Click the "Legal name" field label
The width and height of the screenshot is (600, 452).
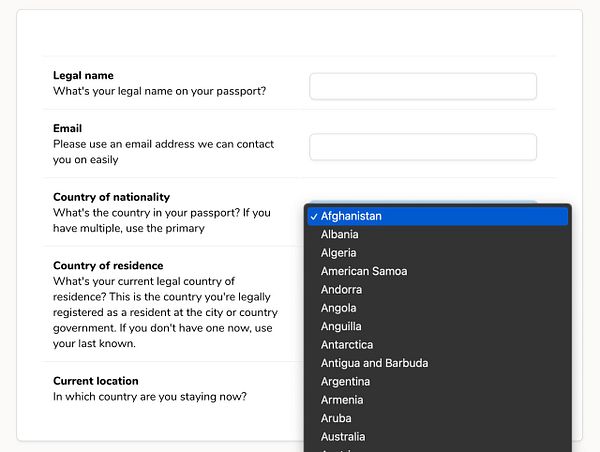(x=83, y=75)
